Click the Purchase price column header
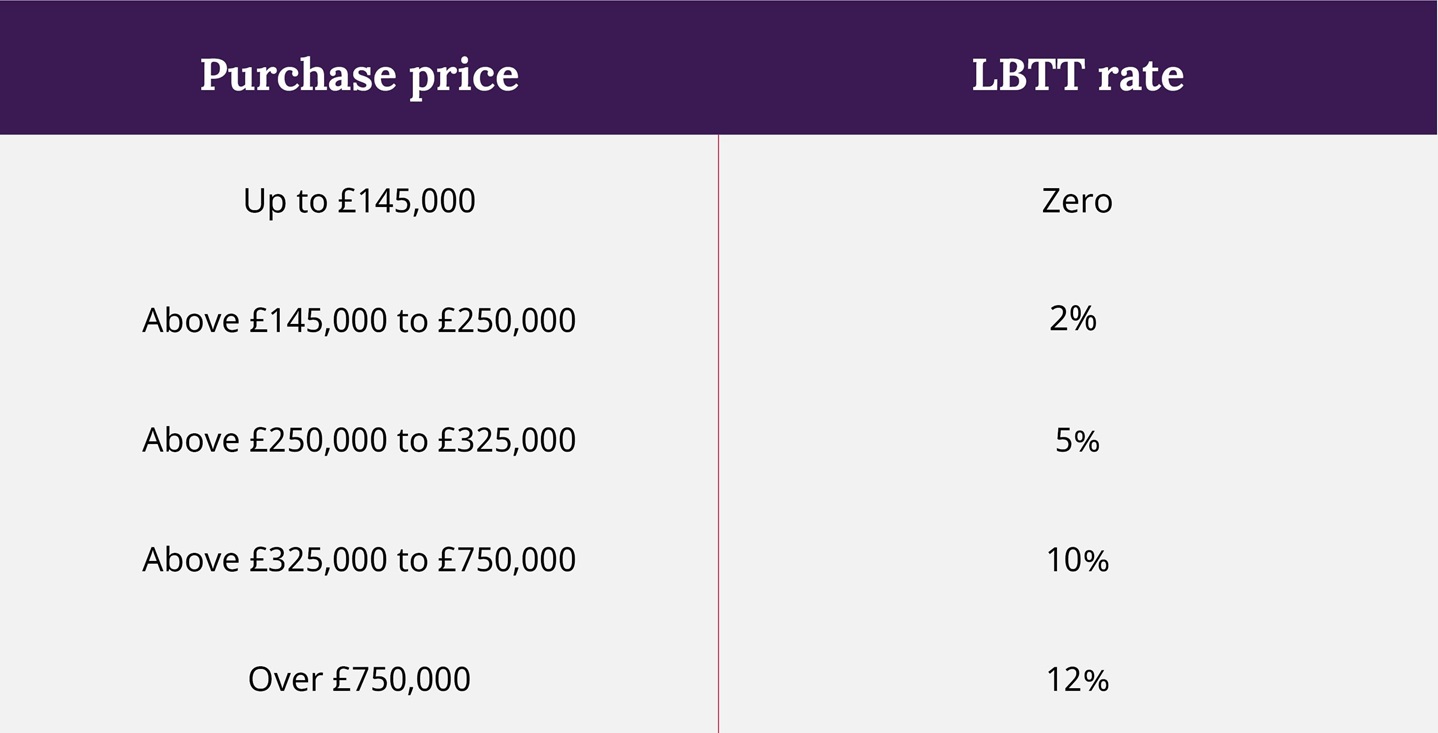 (x=359, y=75)
